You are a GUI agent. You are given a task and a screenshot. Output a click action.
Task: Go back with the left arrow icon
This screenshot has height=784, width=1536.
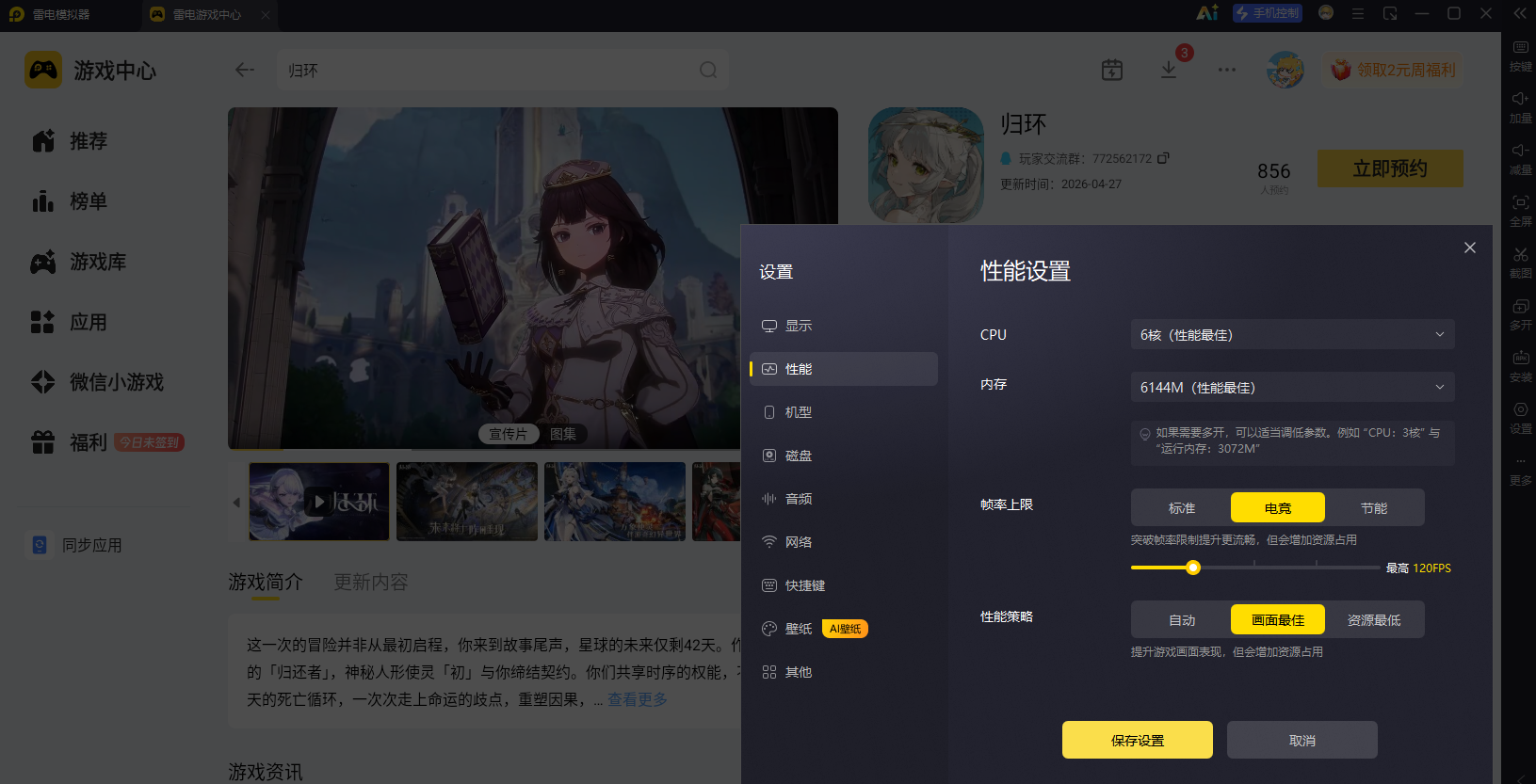[x=245, y=70]
